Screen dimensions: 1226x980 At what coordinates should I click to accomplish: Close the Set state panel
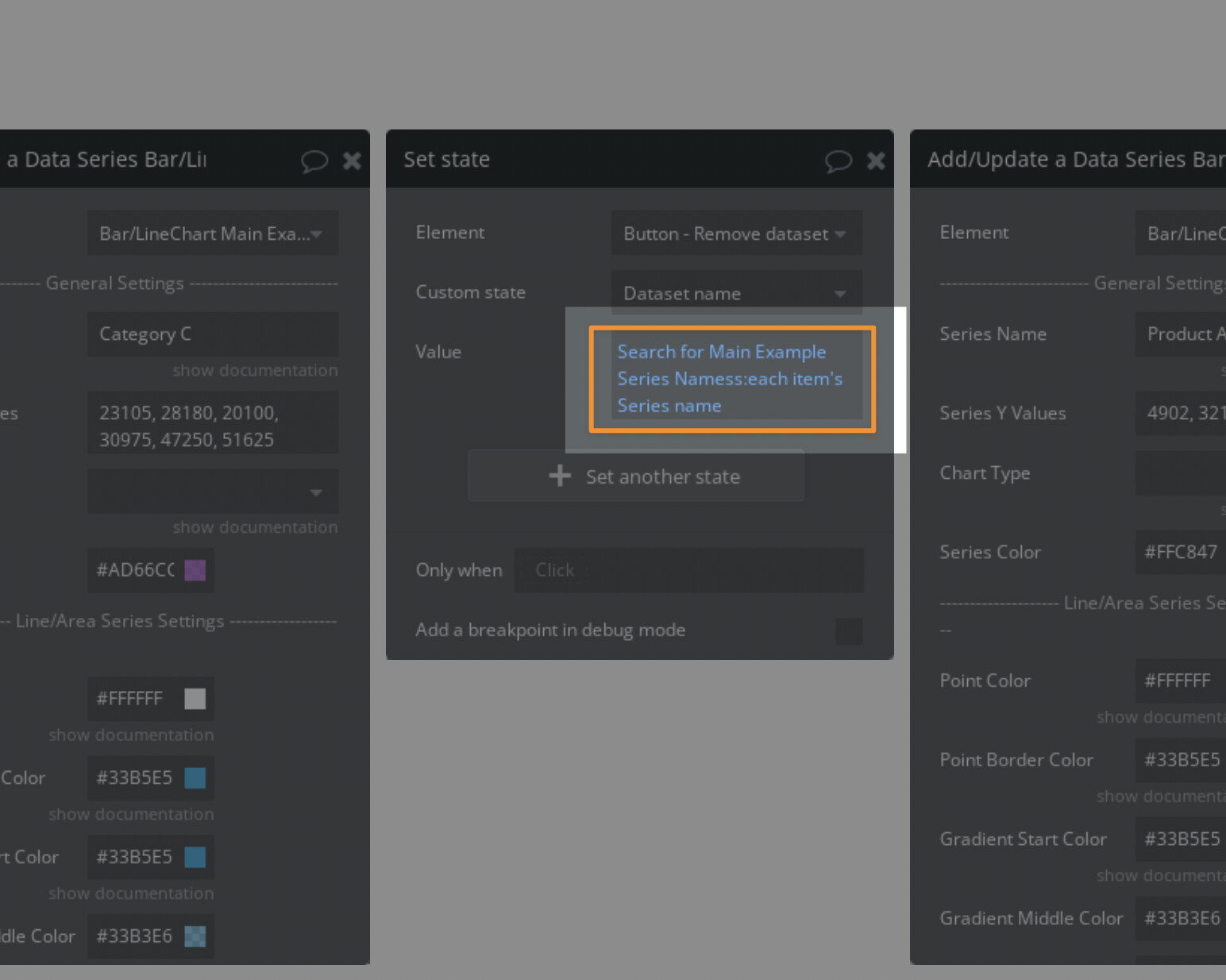[876, 161]
